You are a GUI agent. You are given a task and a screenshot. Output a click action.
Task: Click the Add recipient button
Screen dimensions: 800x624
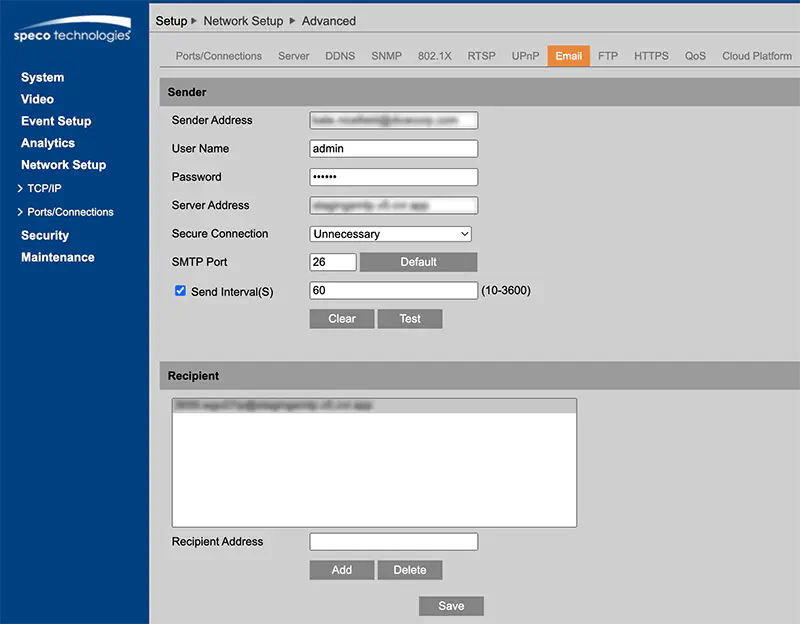(x=342, y=570)
